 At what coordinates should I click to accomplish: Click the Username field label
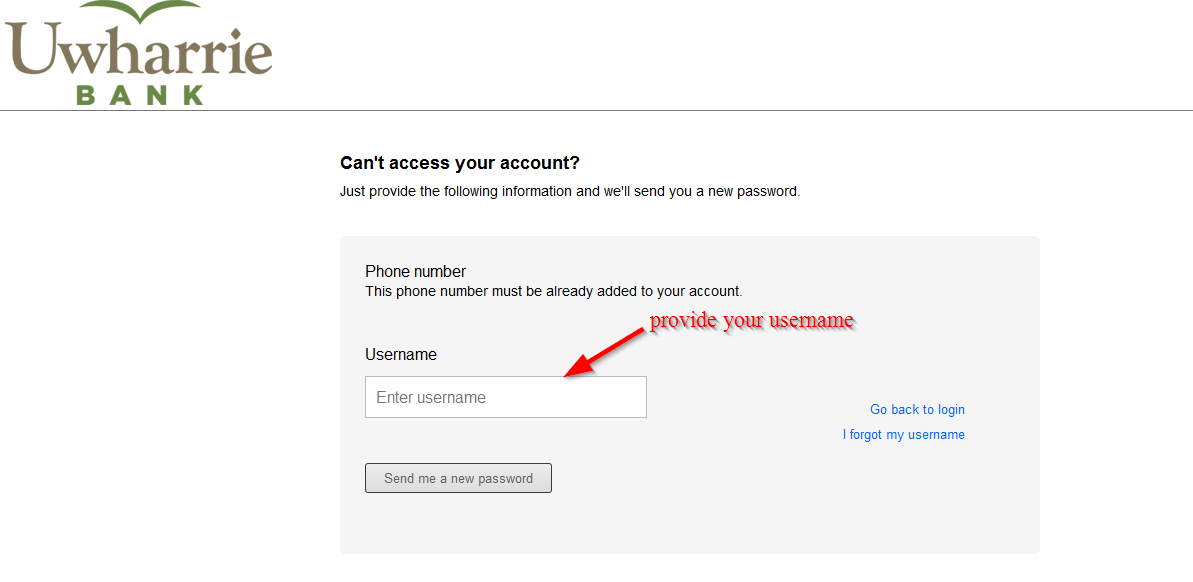(x=401, y=354)
